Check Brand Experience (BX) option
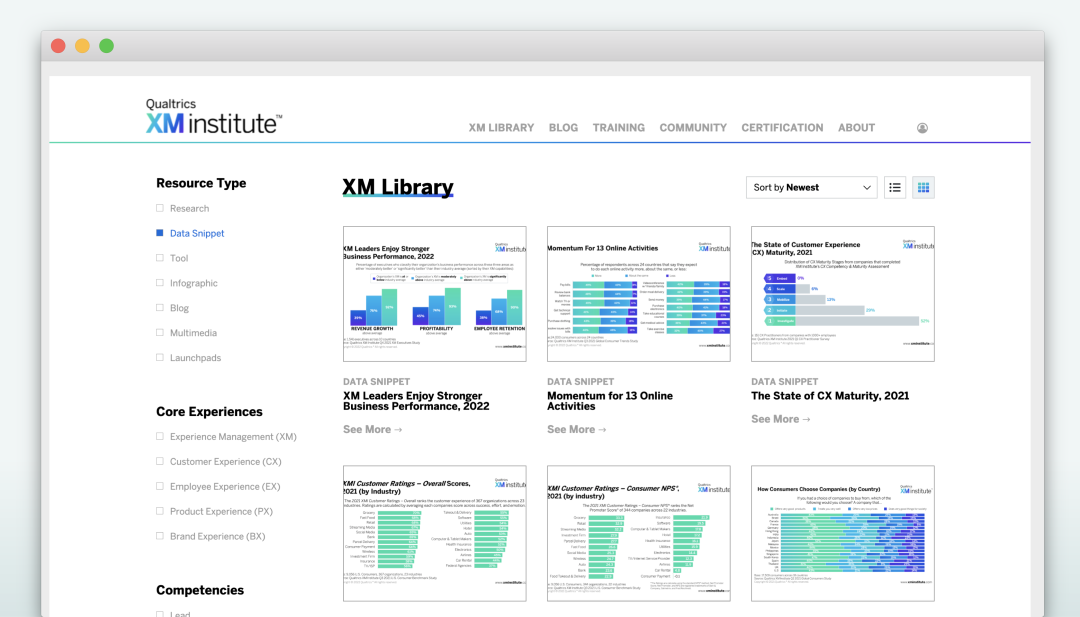Viewport: 1080px width, 617px height. pos(160,536)
